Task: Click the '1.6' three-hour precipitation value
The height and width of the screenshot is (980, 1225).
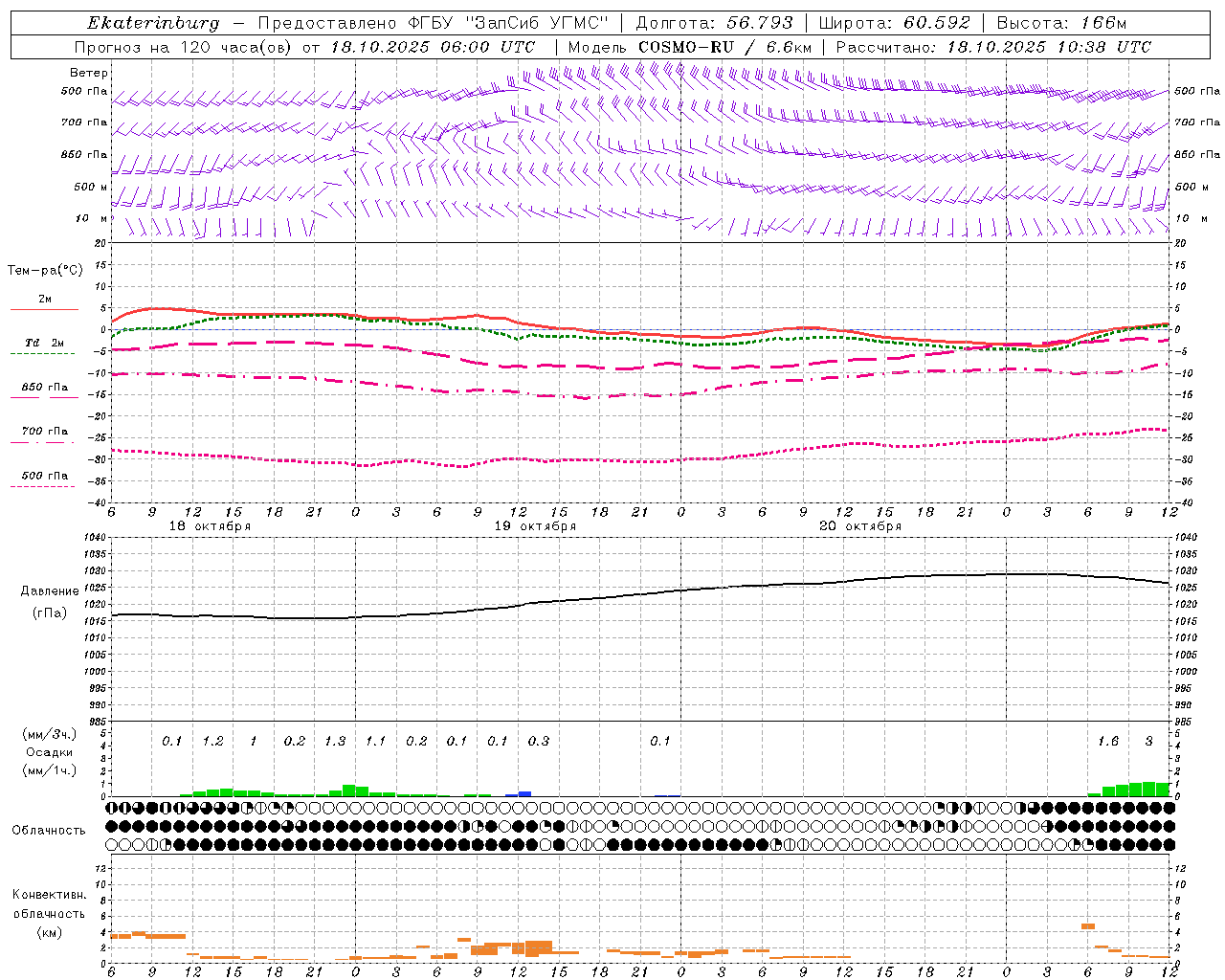Action: (1108, 742)
